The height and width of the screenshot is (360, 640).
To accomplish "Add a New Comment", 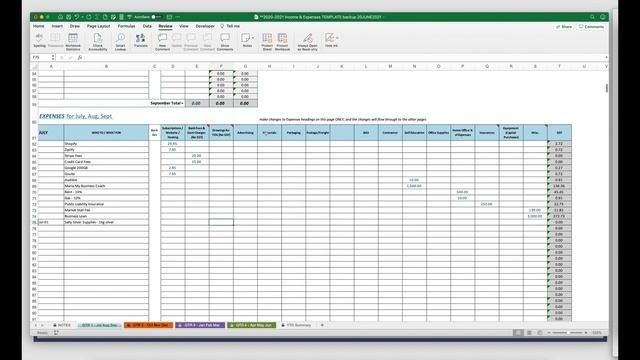I will (x=162, y=41).
